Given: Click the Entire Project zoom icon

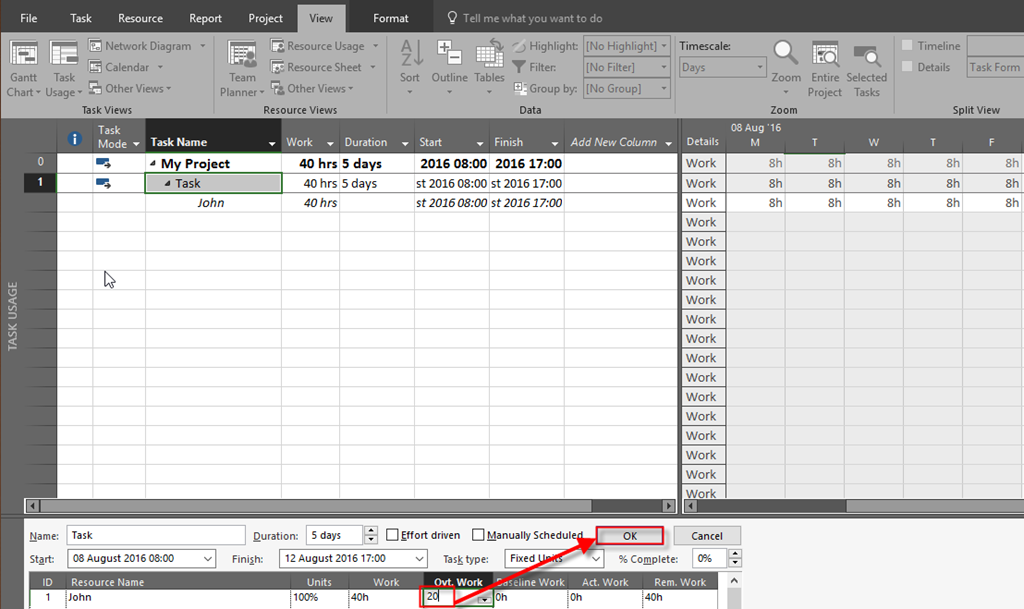Looking at the screenshot, I should click(825, 56).
